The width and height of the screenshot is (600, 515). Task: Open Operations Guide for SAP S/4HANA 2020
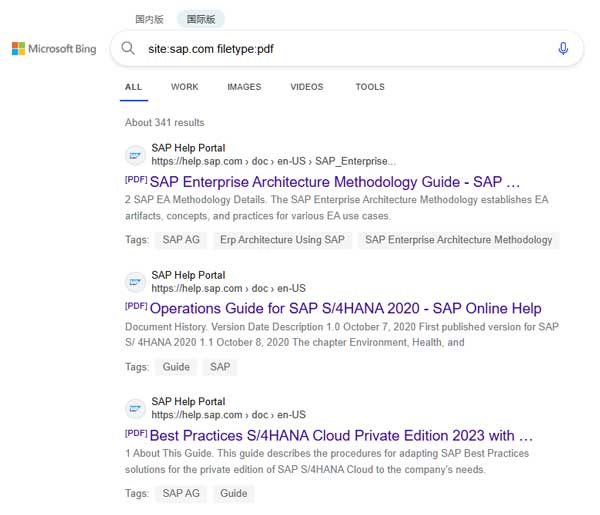click(x=345, y=308)
